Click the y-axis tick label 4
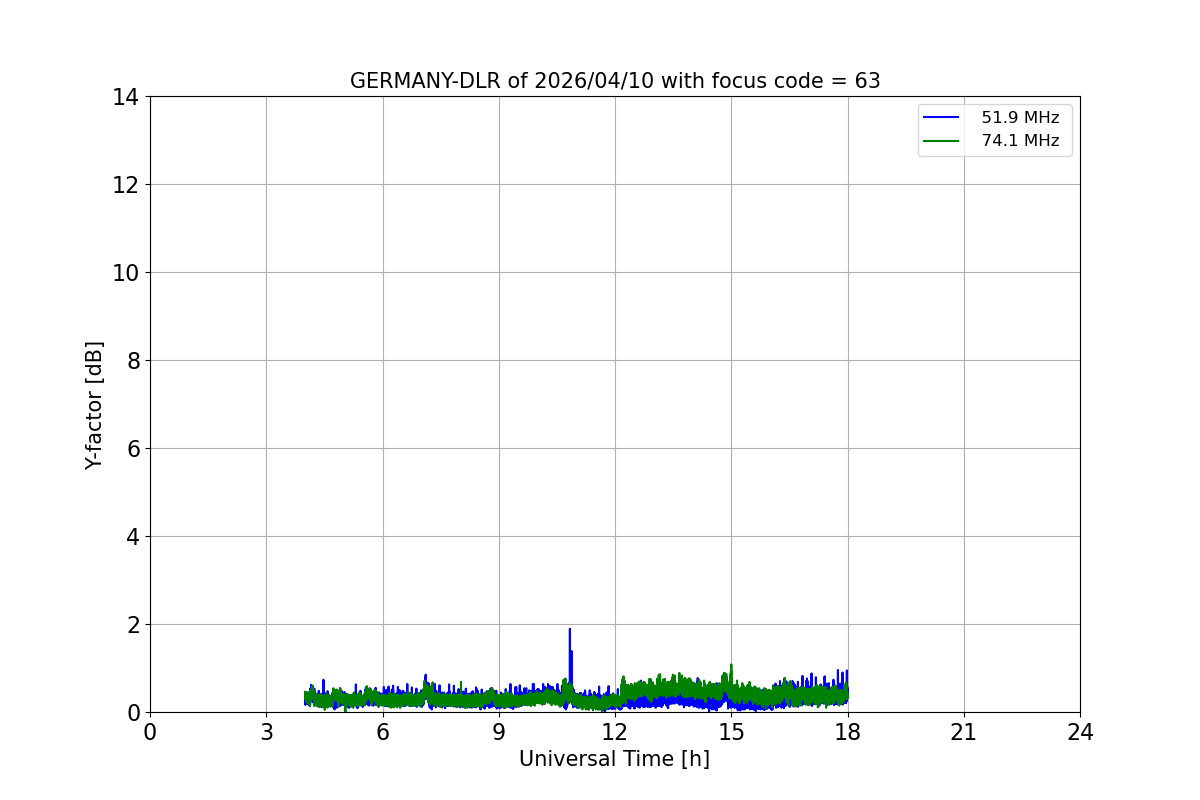1200x800 pixels. tap(132, 537)
